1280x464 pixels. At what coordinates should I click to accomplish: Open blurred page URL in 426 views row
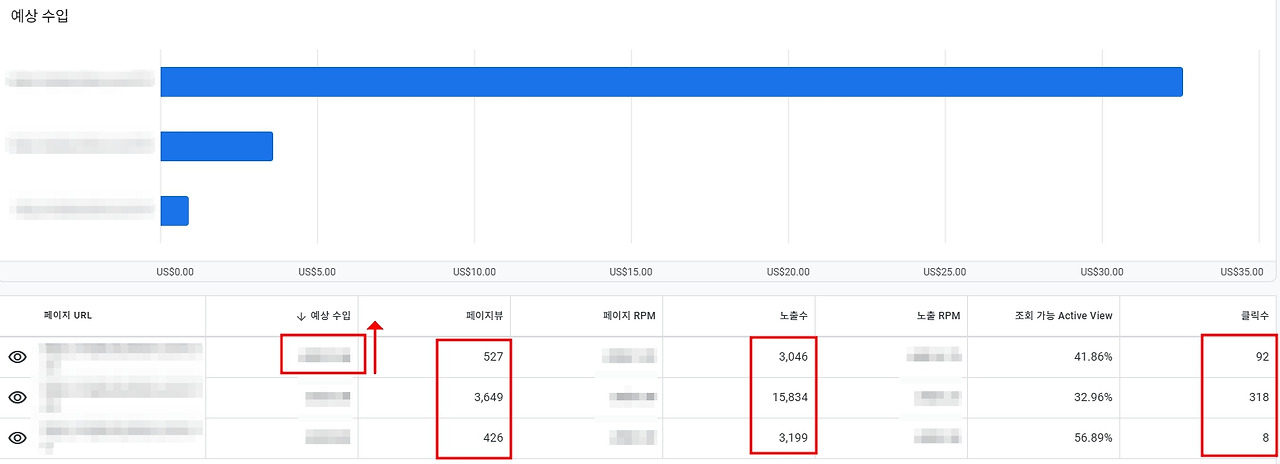pos(120,437)
